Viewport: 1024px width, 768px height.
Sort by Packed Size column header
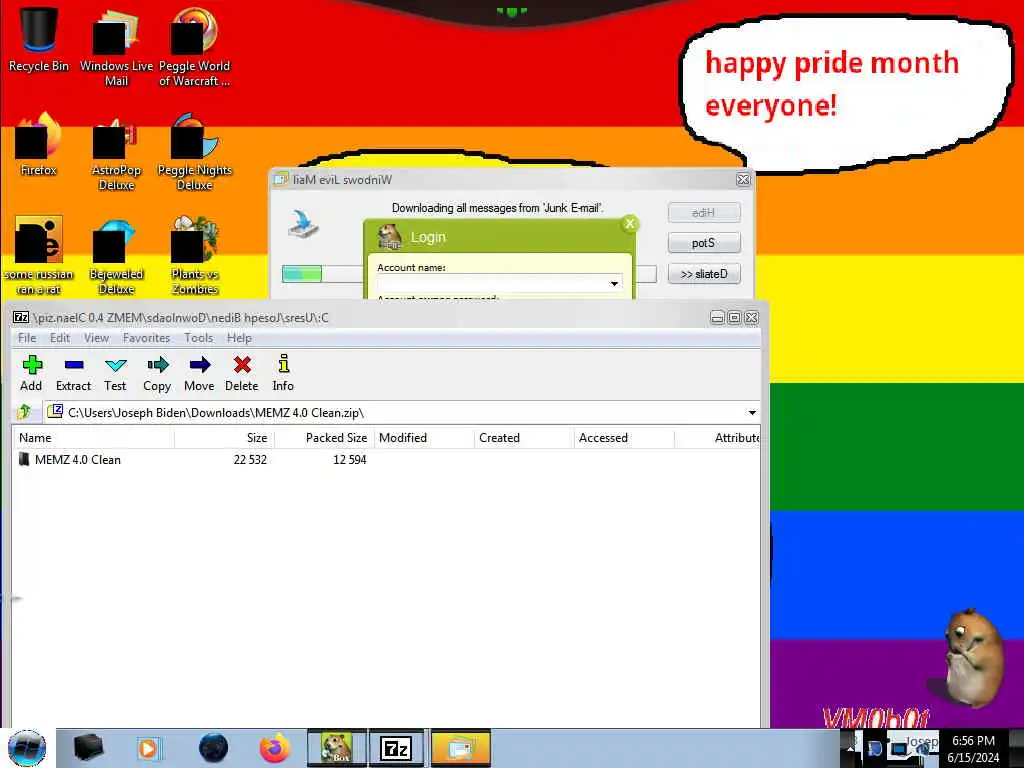point(325,438)
